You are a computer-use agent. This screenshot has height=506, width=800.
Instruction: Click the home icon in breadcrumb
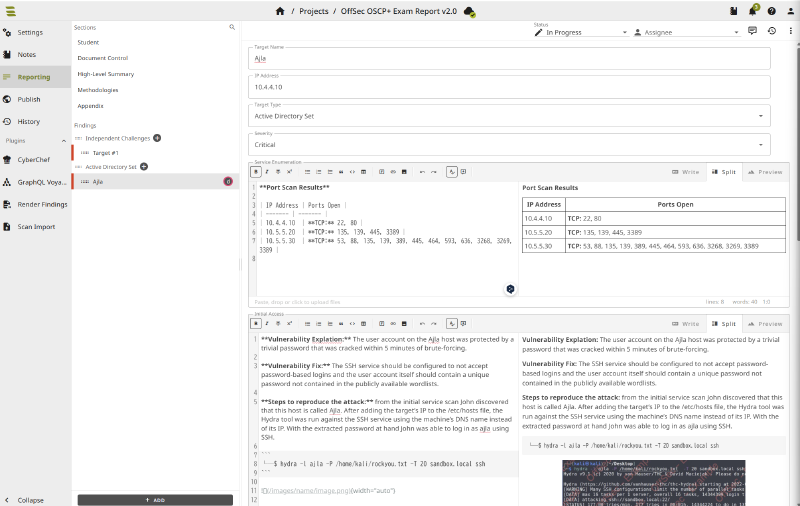click(280, 11)
